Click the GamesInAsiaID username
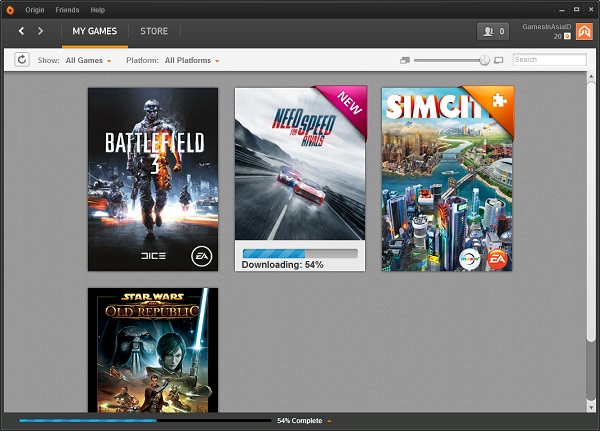600x431 pixels. pyautogui.click(x=547, y=27)
